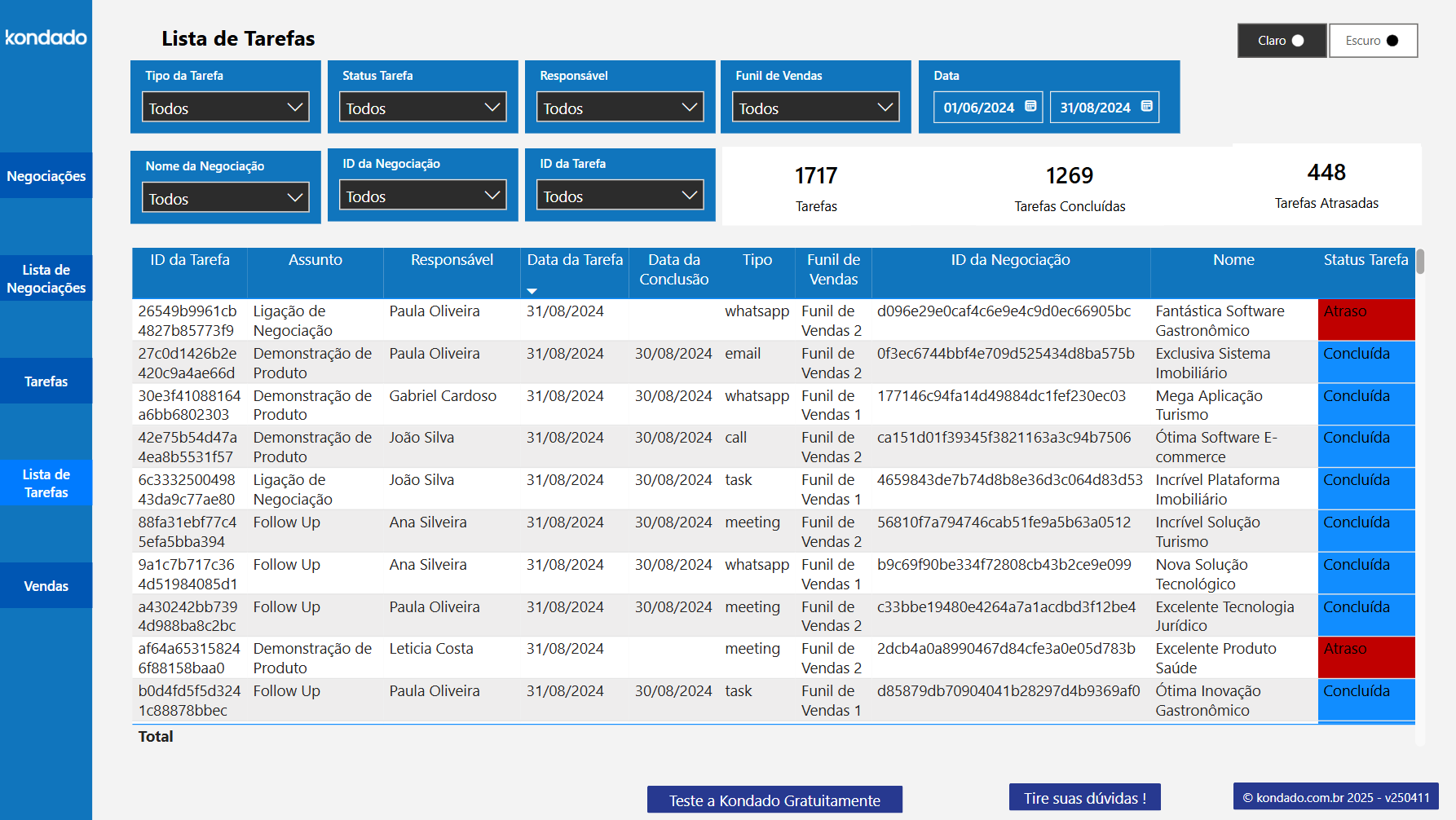
Task: Expand the Nome da Negociação dropdown
Action: tap(226, 196)
